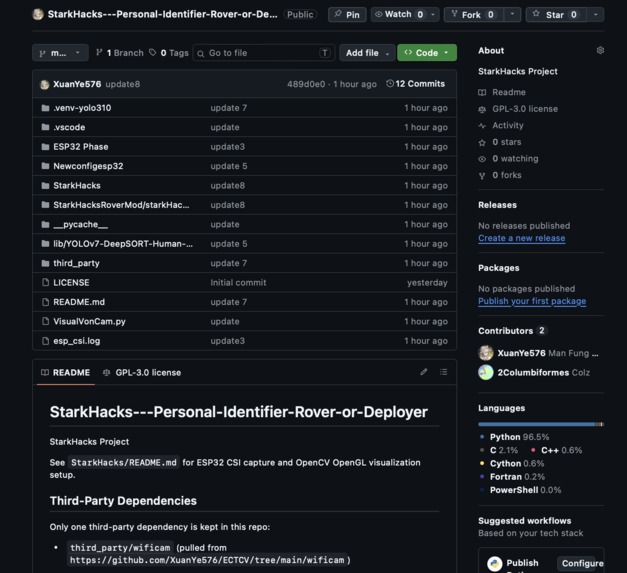Open the ESP32 Phase folder
This screenshot has height=573, width=627.
[81, 147]
